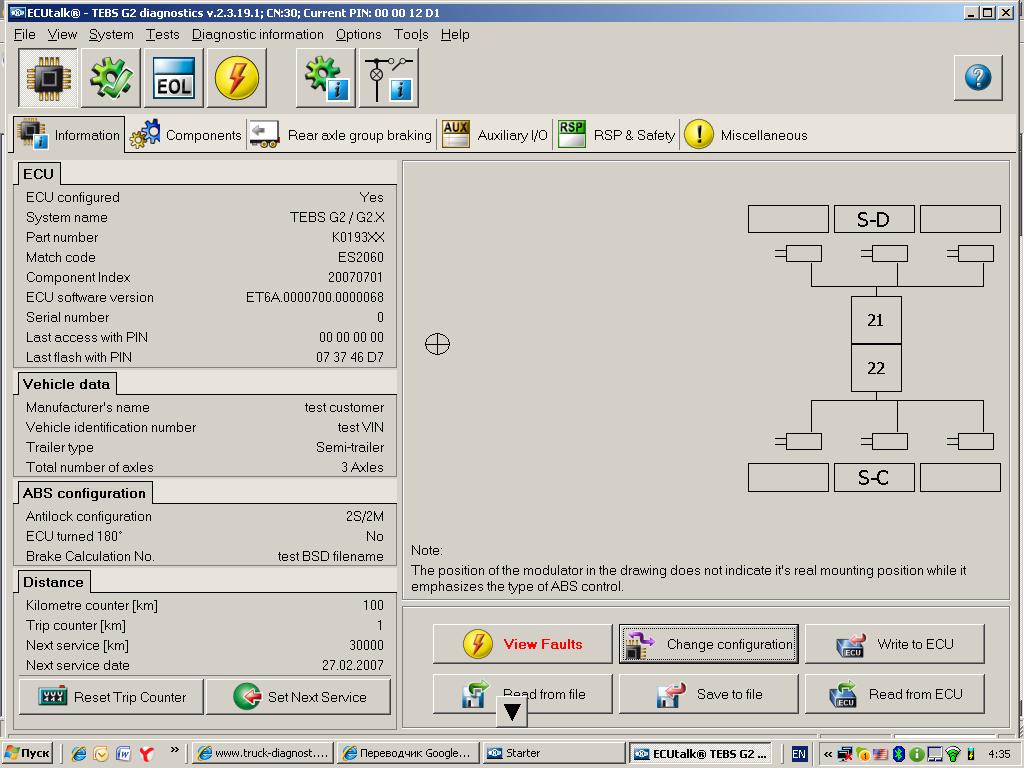Image resolution: width=1024 pixels, height=768 pixels.
Task: Switch to the Information tab
Action: tap(69, 135)
